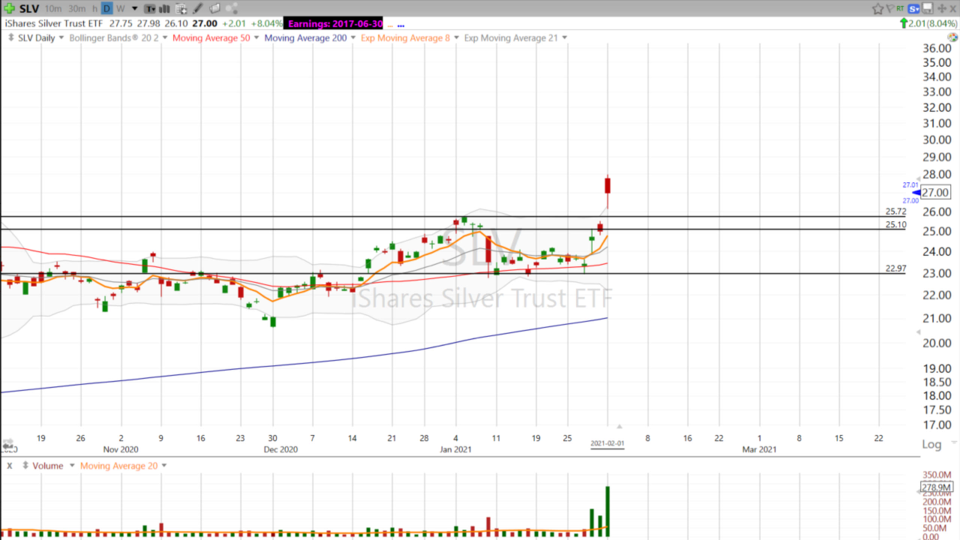Open the timeframe dropdown arrow
This screenshot has width=960, height=540.
pos(135,9)
